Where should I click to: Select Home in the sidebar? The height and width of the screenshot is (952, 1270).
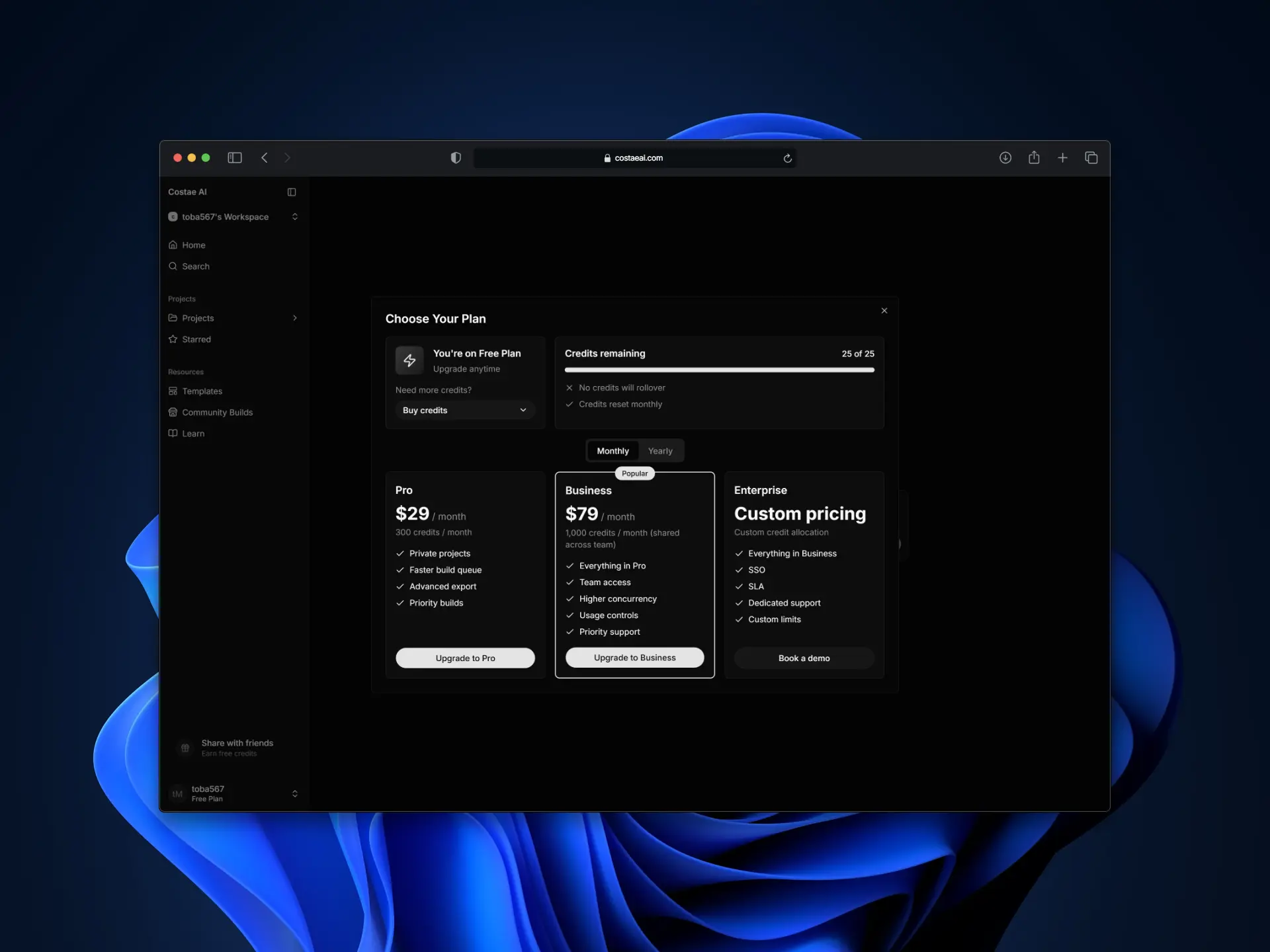pos(194,245)
